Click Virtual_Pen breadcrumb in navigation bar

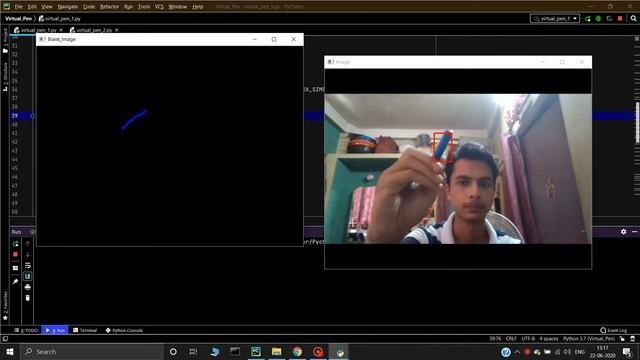tap(18, 18)
